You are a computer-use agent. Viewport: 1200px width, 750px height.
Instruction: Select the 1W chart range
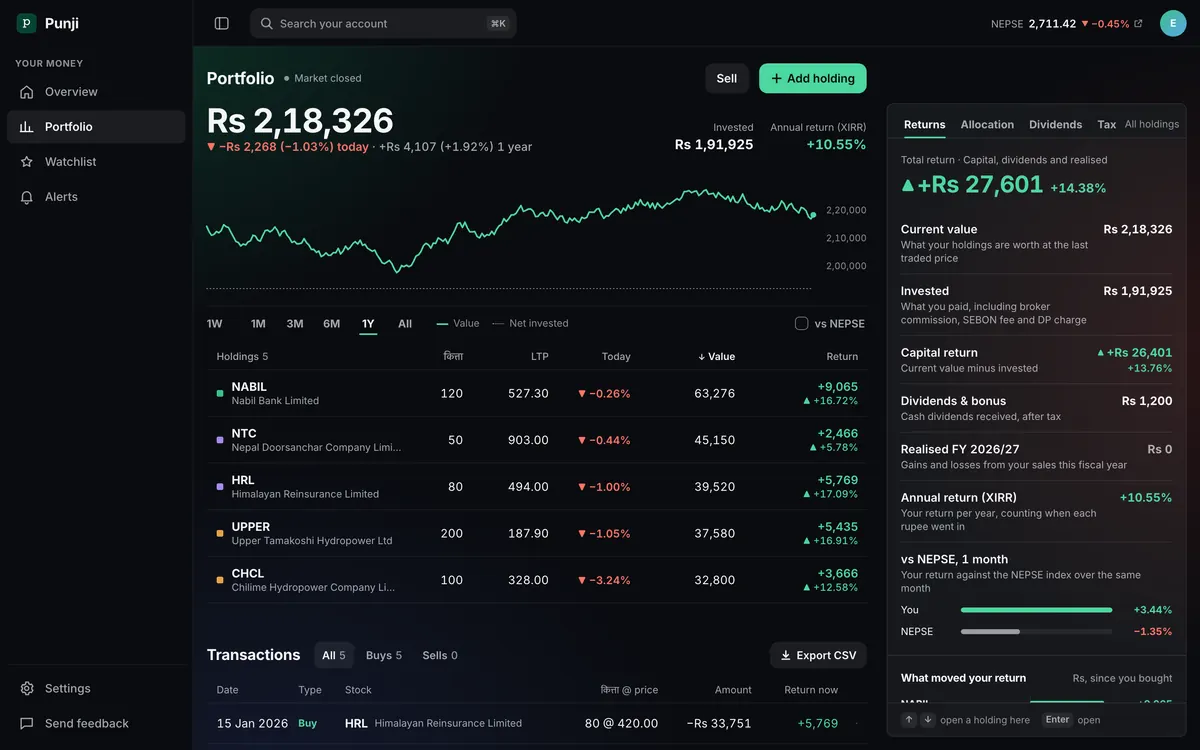(214, 324)
